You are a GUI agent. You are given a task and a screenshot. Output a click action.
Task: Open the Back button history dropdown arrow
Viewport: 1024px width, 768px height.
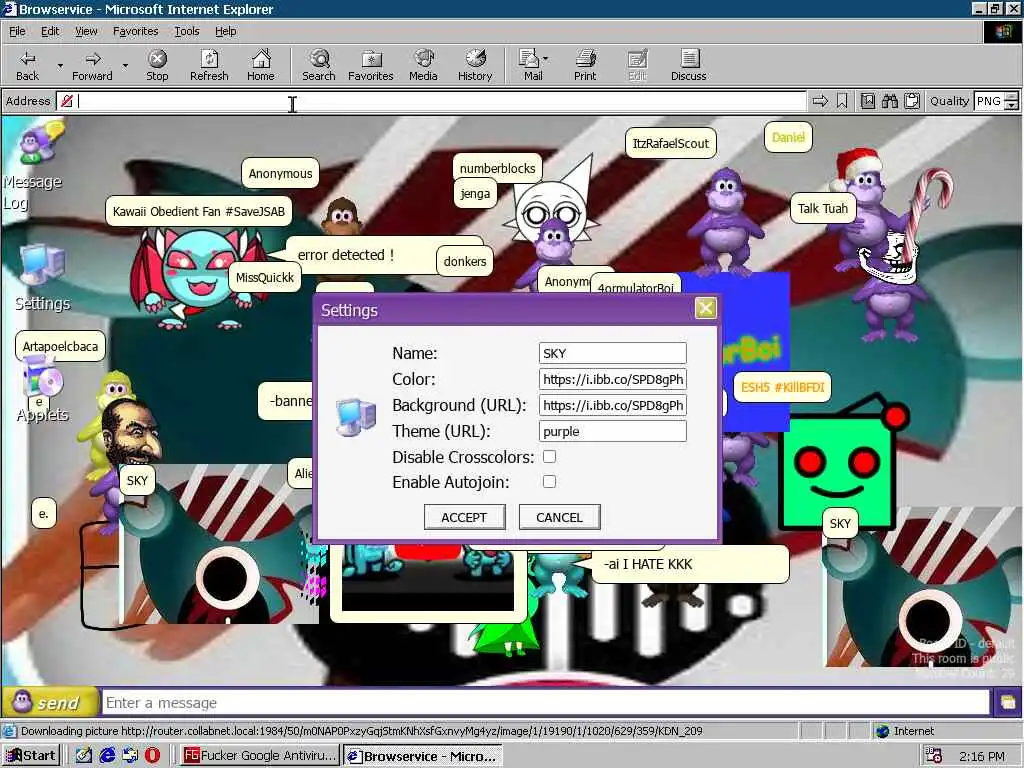tap(60, 65)
